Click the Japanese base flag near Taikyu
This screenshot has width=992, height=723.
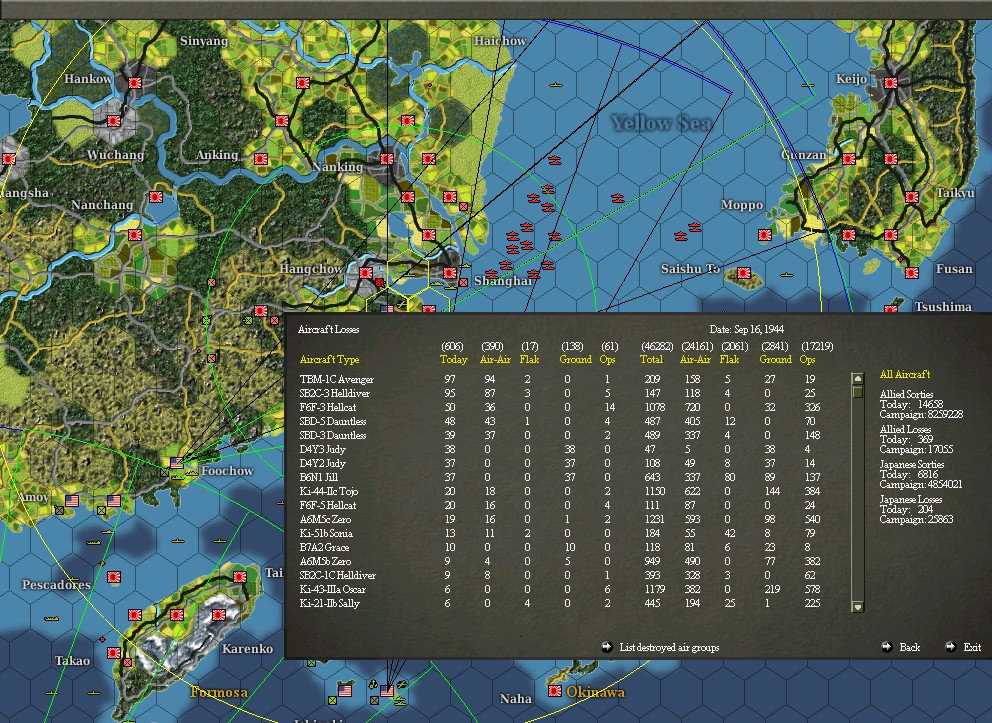coord(912,197)
